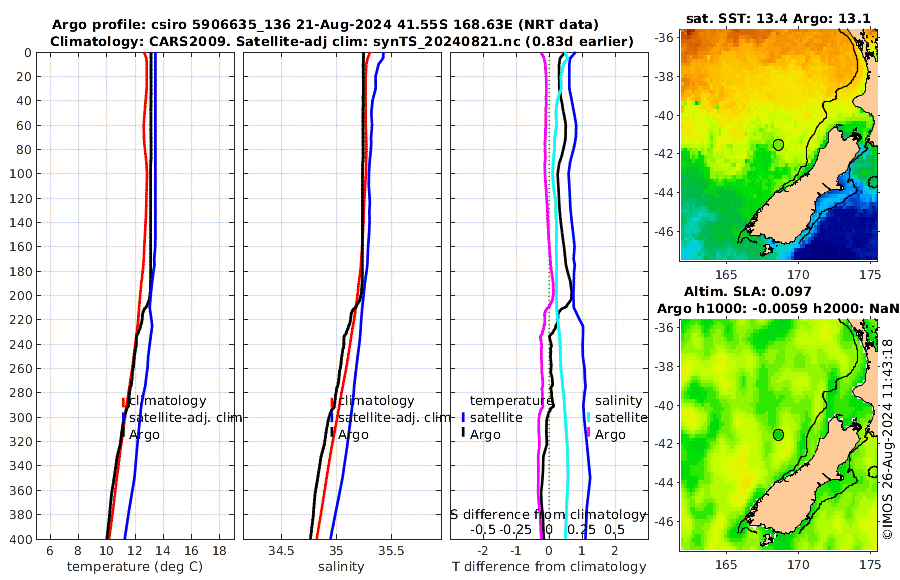Image resolution: width=900 pixels, height=580 pixels.
Task: Select 'satellite-adj. clim' label in salinity panel legend
Action: pyautogui.click(x=394, y=418)
